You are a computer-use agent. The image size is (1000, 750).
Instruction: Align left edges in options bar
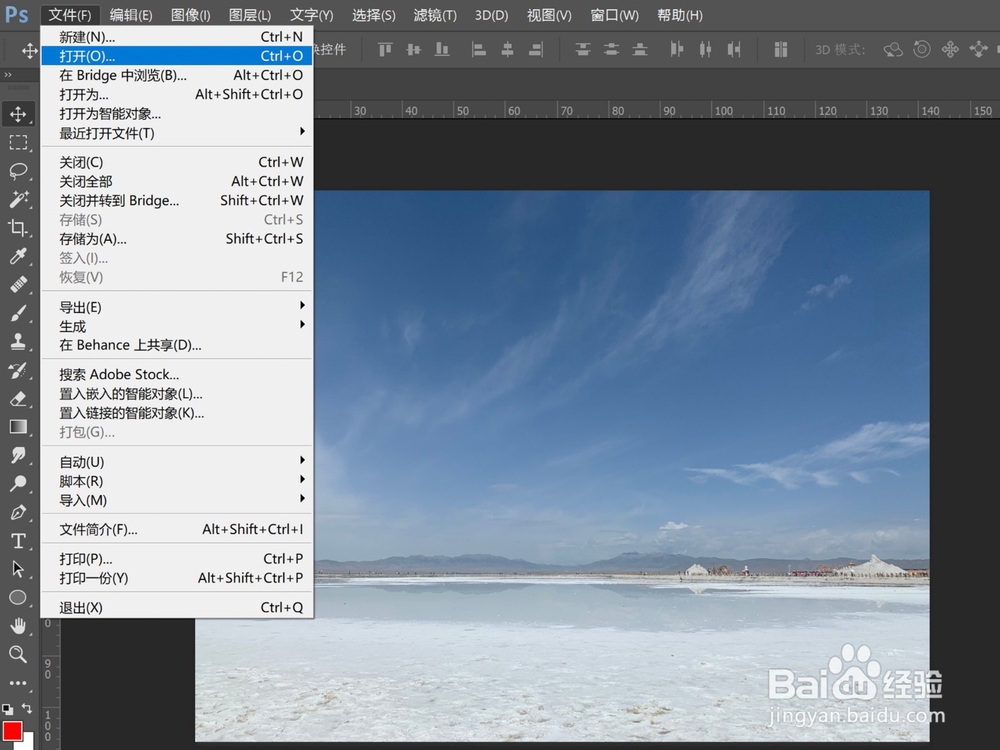pyautogui.click(x=479, y=49)
